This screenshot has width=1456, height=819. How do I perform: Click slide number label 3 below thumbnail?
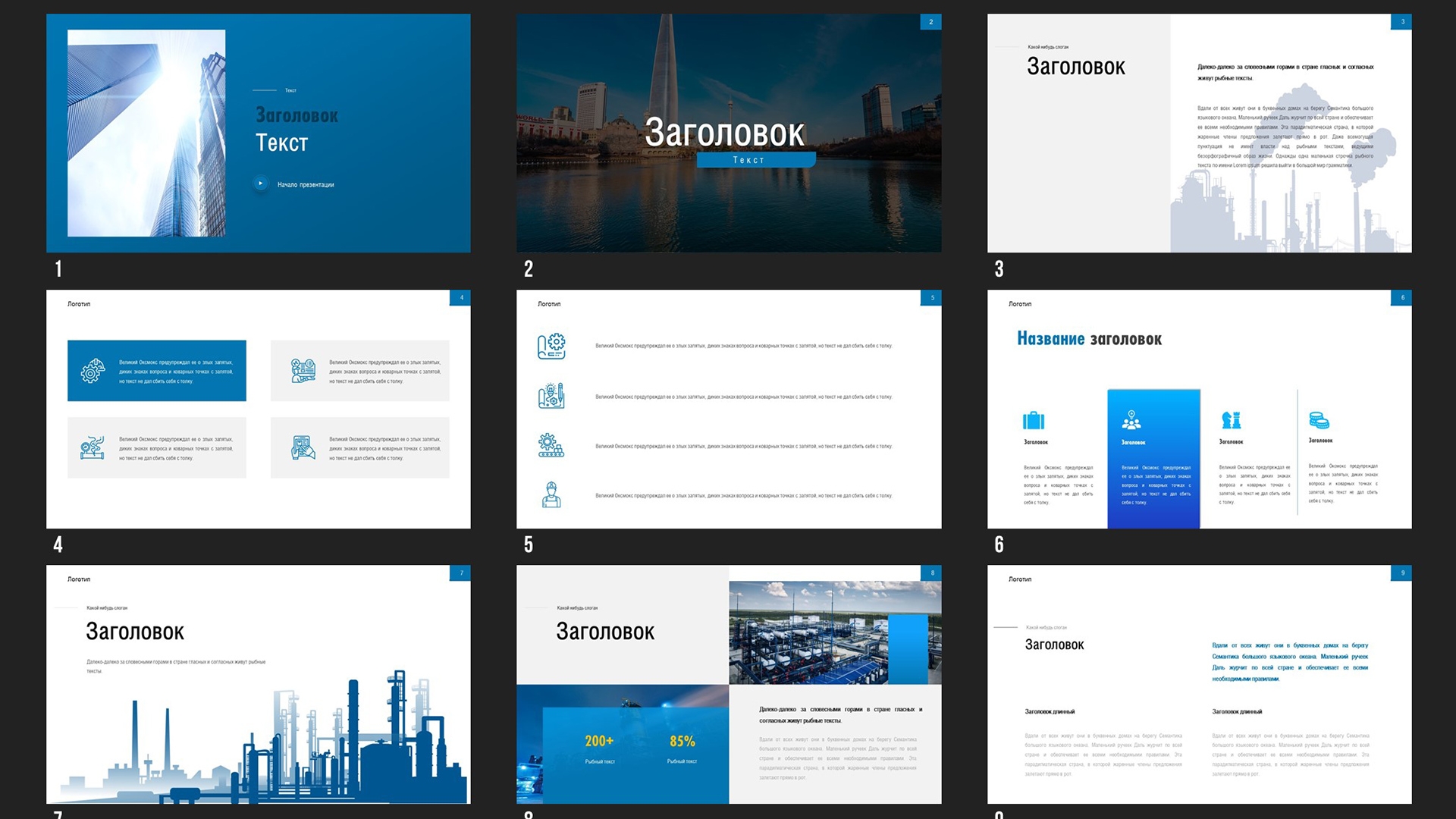(x=999, y=268)
